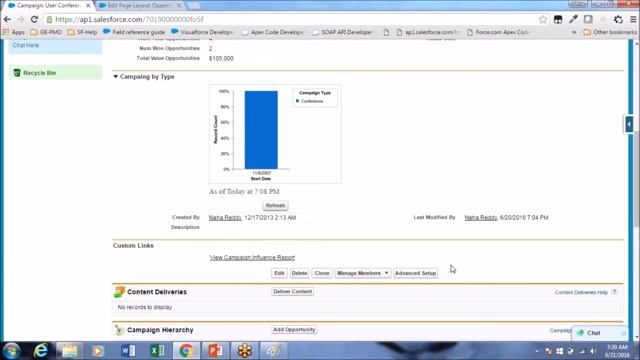Close the Edit Page Layout tab
This screenshot has height=360, width=640.
pos(179,6)
